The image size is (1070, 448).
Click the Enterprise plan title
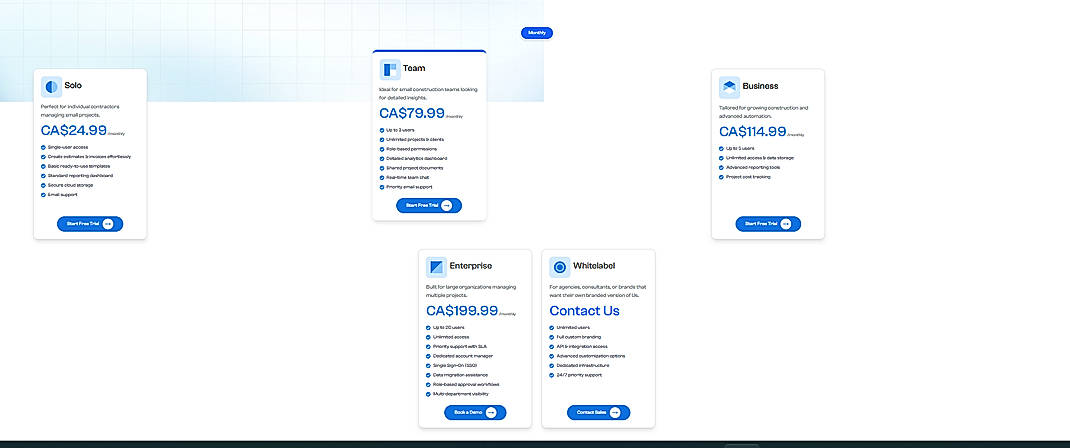[471, 266]
